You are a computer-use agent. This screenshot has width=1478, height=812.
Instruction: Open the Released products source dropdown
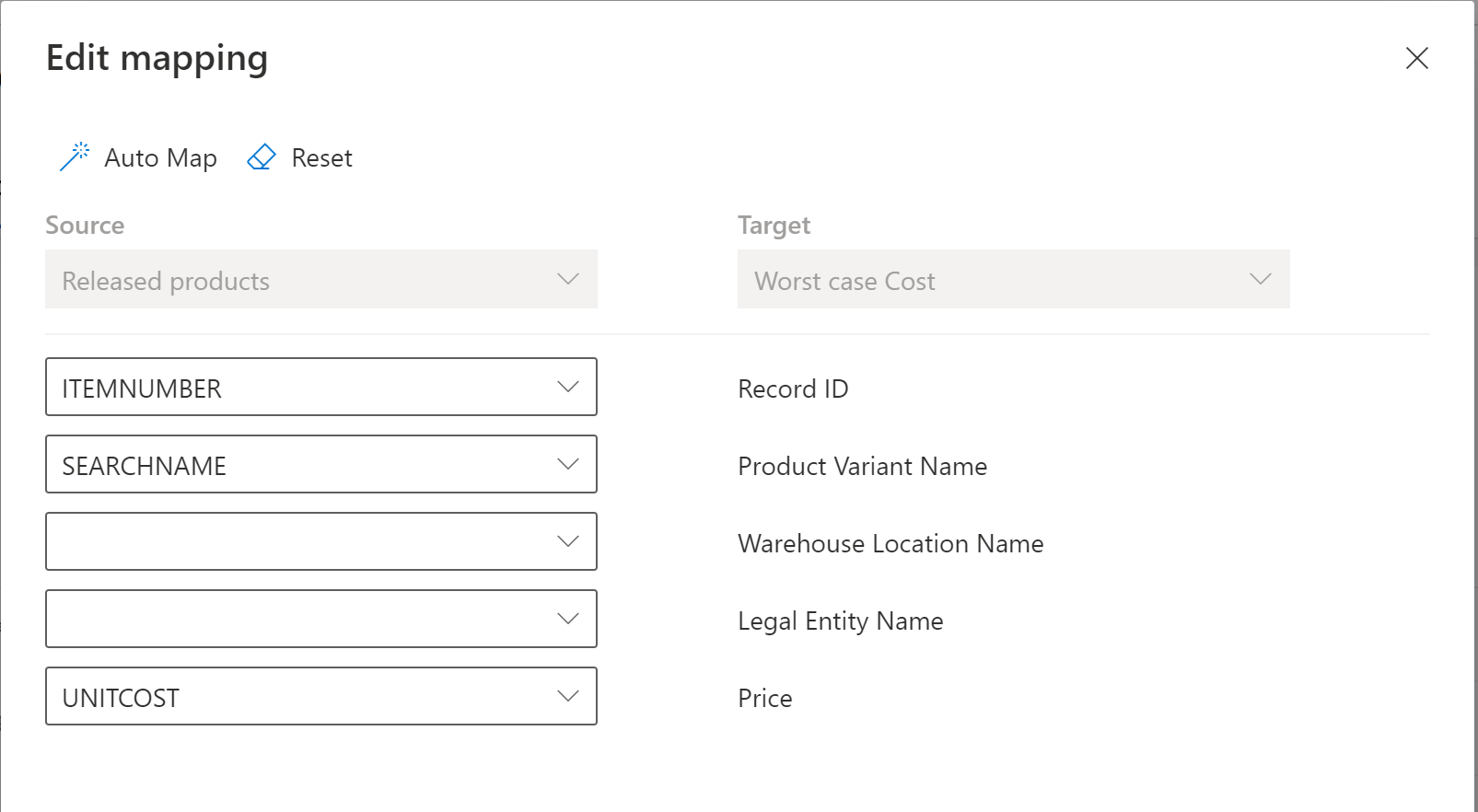(304, 280)
